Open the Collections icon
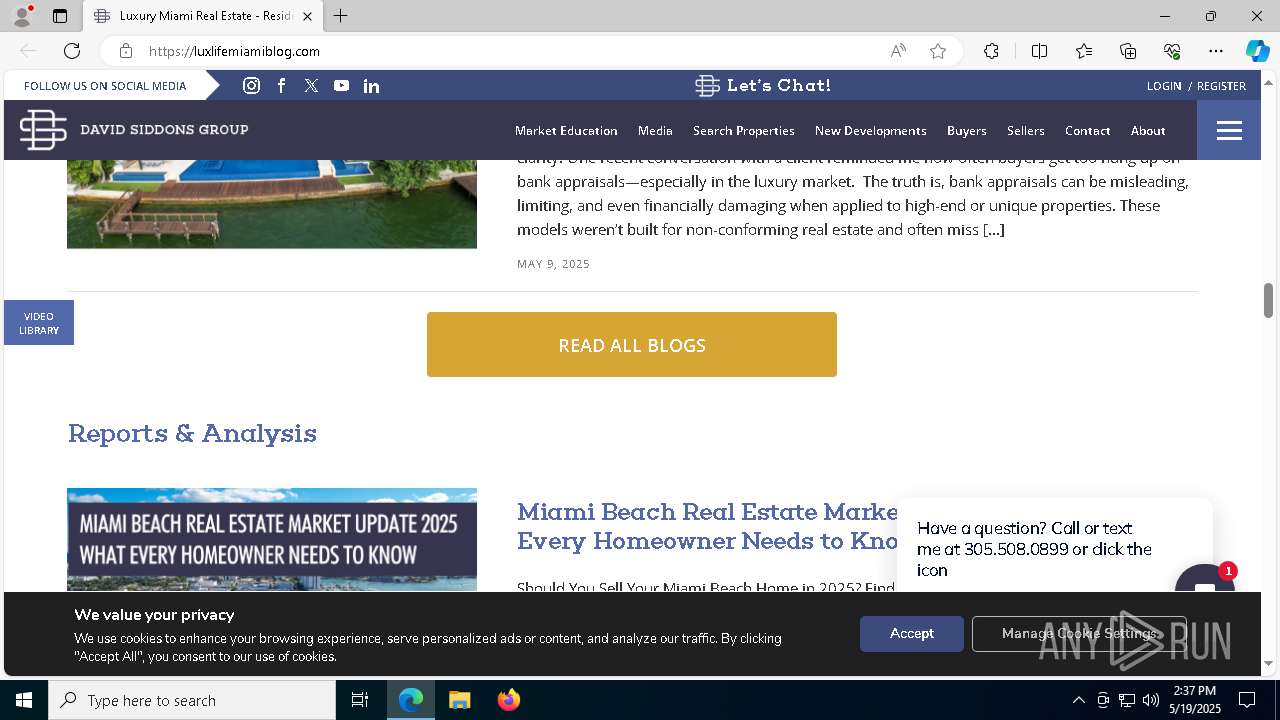The image size is (1280, 720). (x=1128, y=51)
